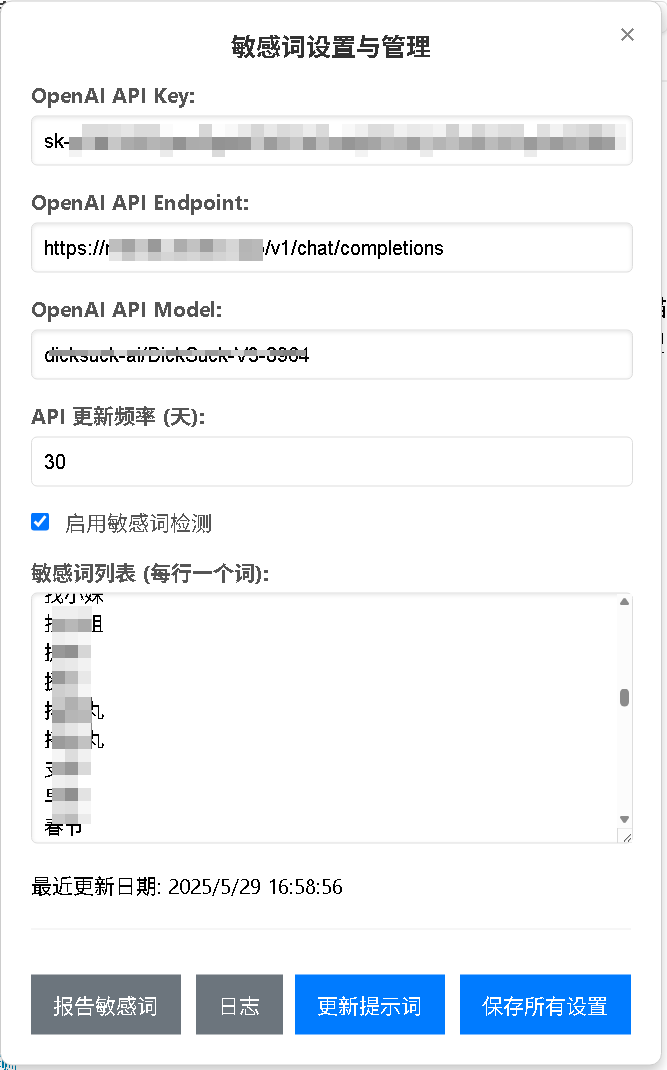
Task: Click the API 更新频率 field showing 30
Action: point(331,462)
